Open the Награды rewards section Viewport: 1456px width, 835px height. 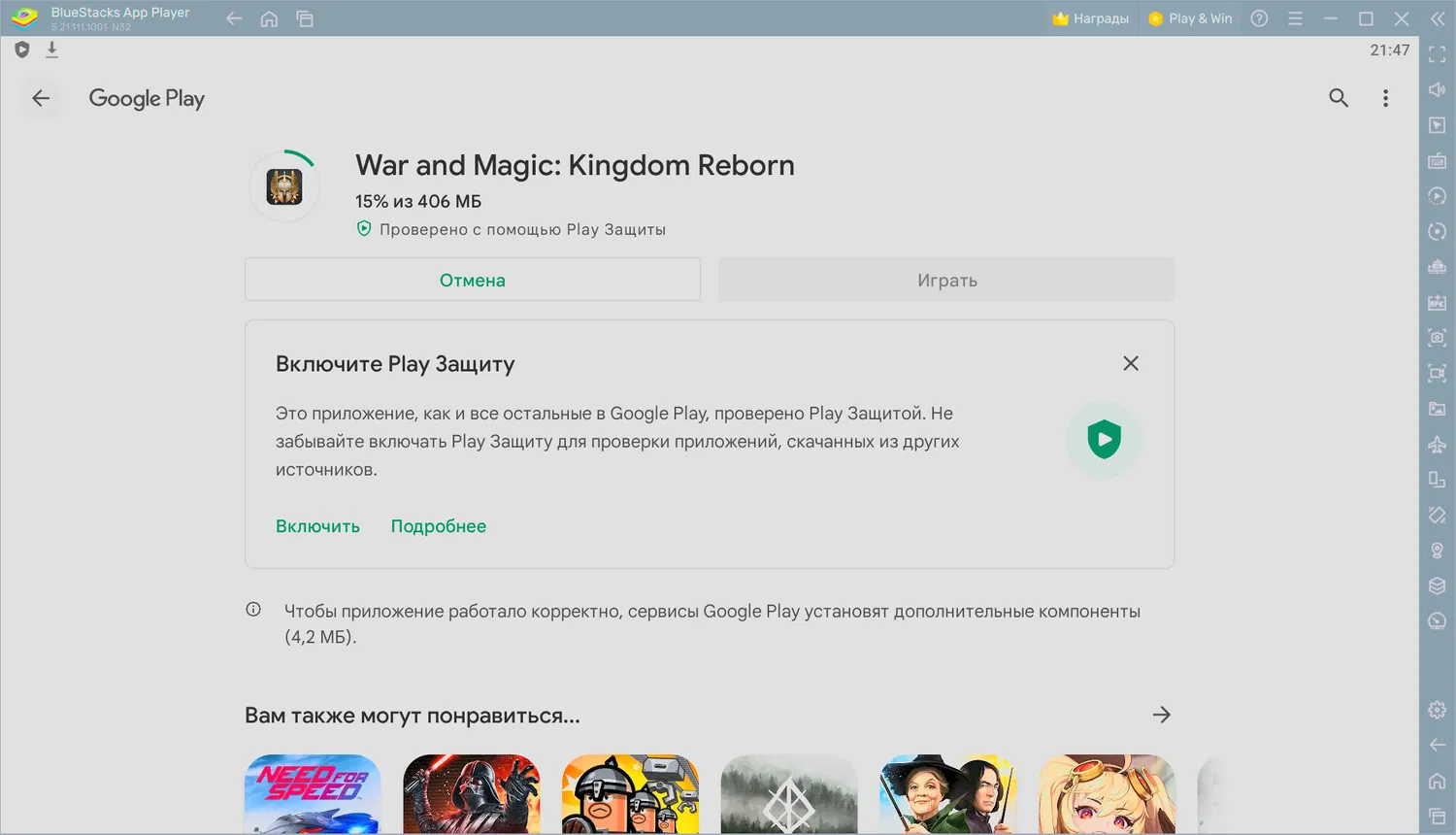(x=1091, y=18)
